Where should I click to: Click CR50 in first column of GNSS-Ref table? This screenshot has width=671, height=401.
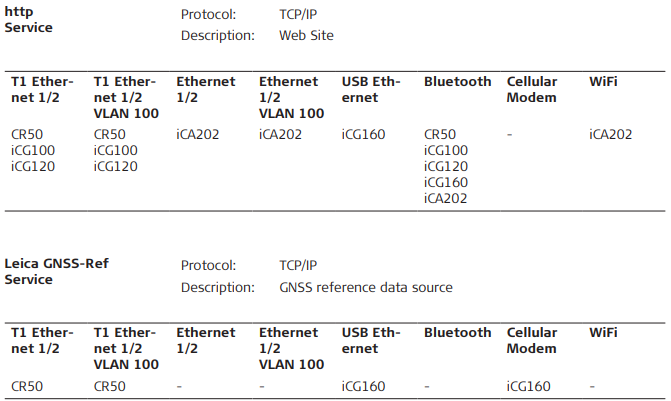[x=26, y=385]
